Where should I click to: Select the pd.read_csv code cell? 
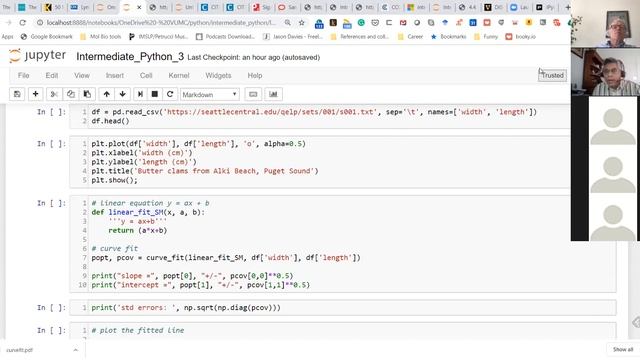tap(320, 116)
